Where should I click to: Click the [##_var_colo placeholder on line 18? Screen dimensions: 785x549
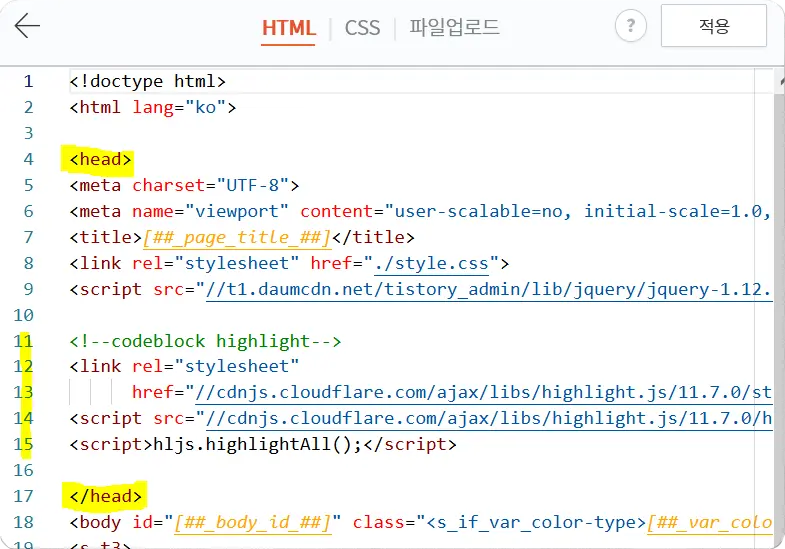coord(709,522)
